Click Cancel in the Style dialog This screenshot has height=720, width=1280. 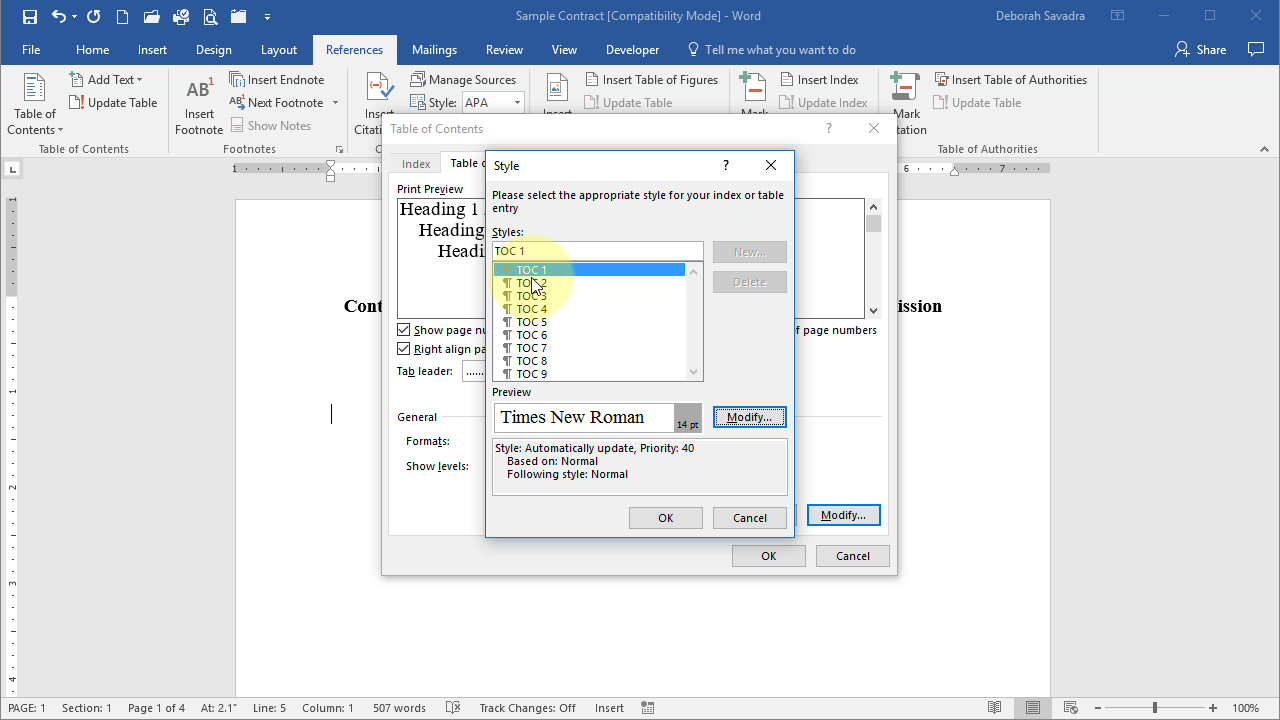750,518
